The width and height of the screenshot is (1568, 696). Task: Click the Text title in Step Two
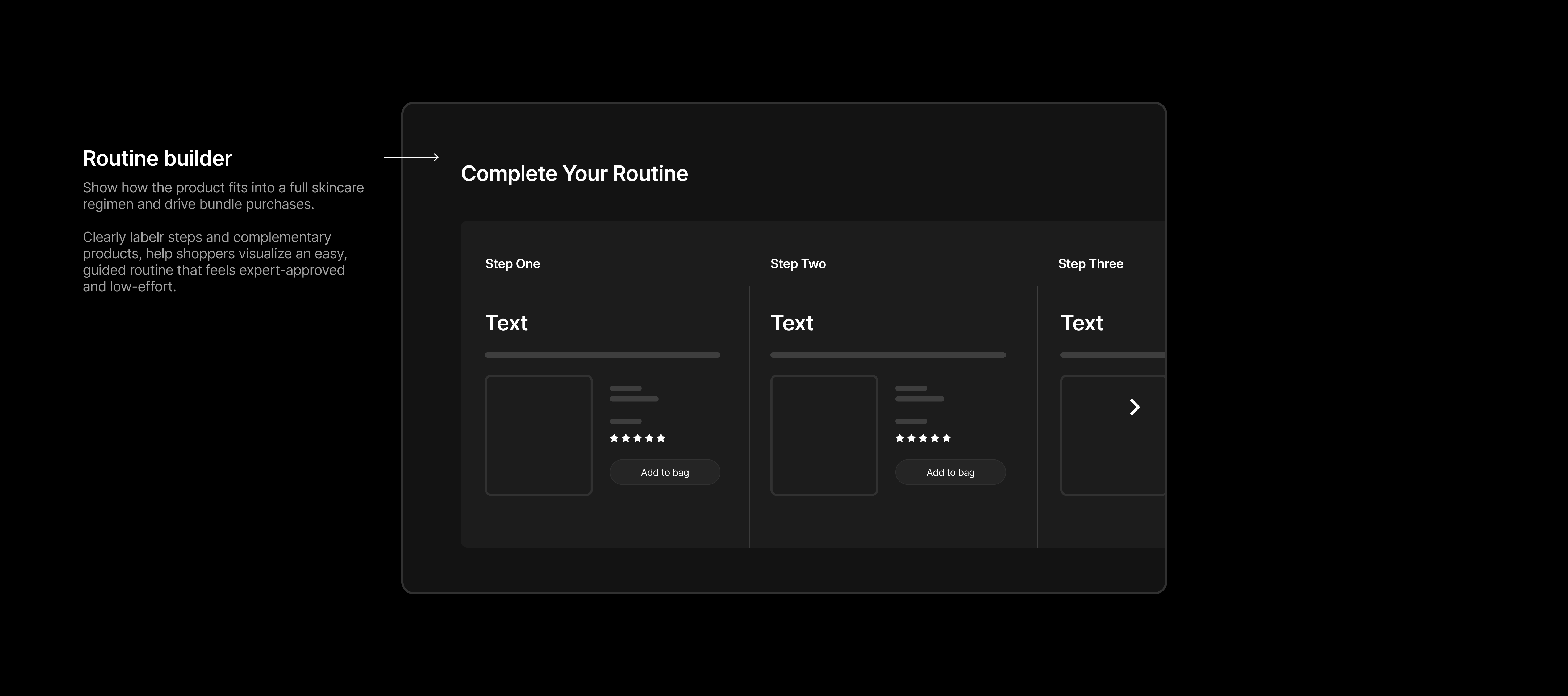coord(792,323)
